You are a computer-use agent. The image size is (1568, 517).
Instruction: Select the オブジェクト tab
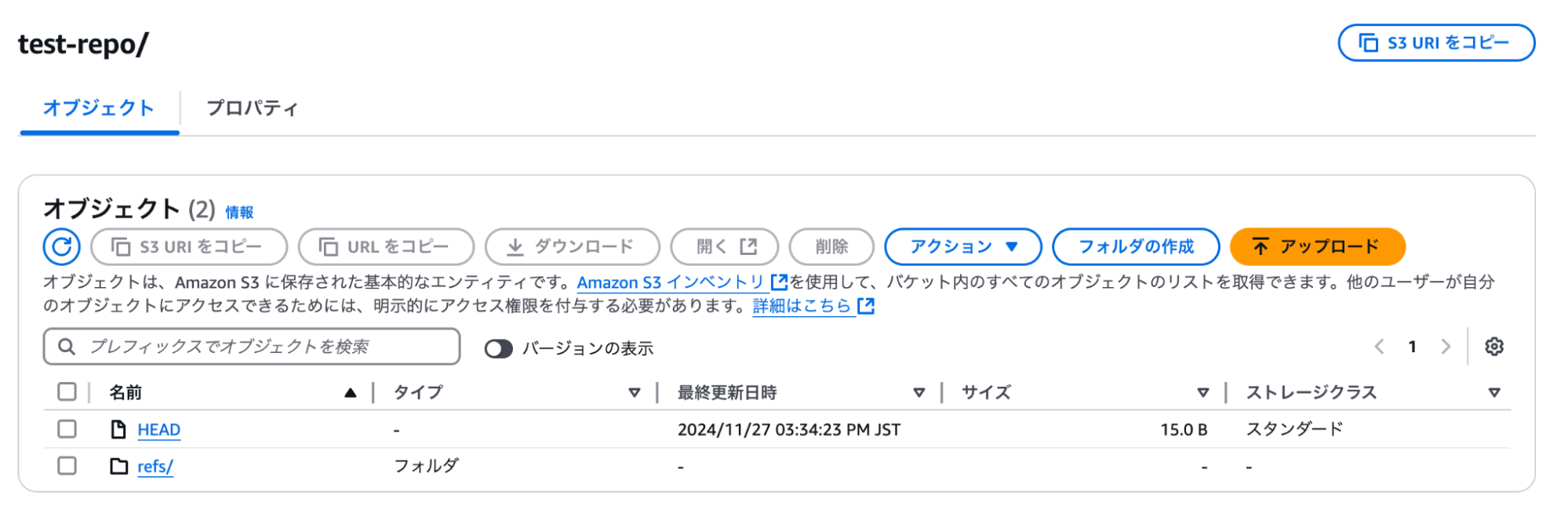click(99, 108)
